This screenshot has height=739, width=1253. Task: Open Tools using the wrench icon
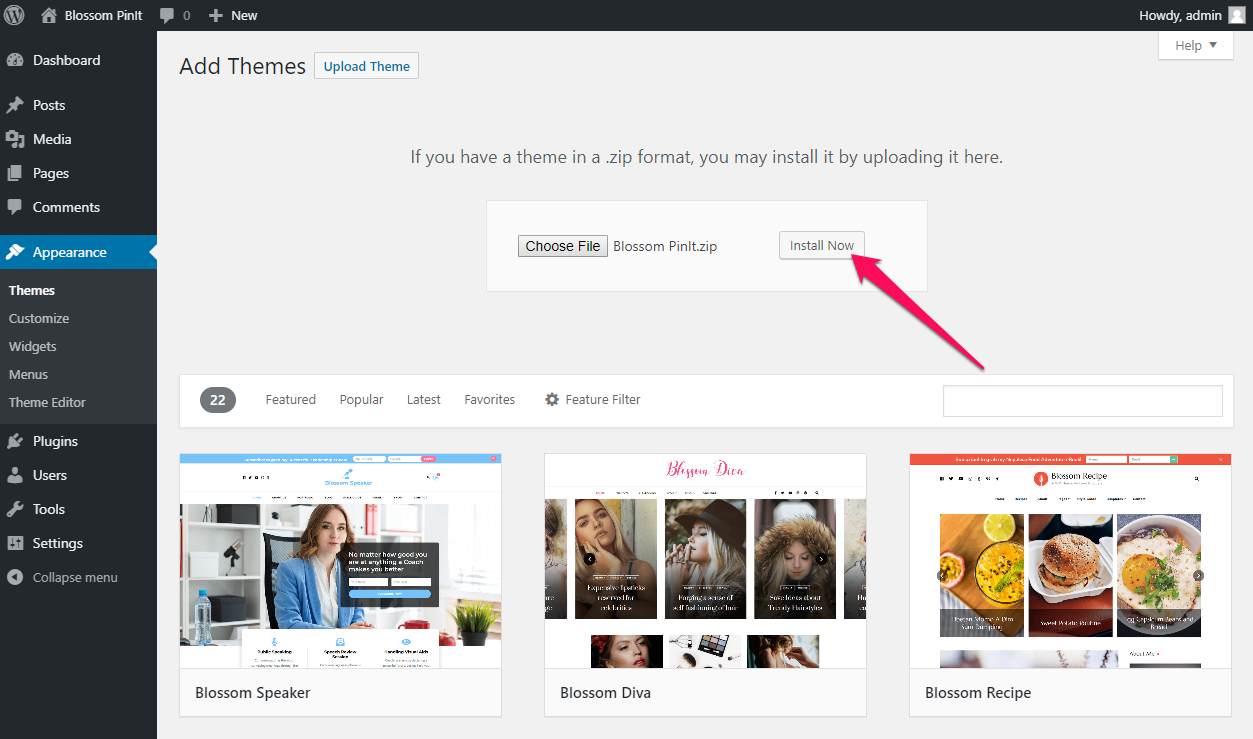tap(15, 509)
